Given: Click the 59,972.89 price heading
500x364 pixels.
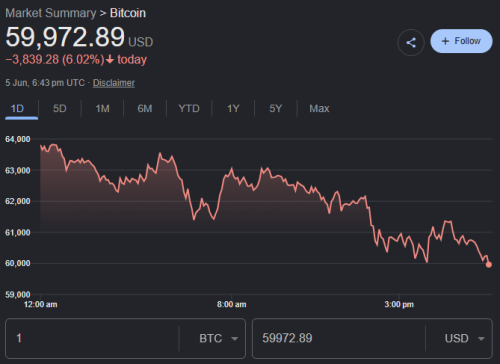Looking at the screenshot, I should click(x=65, y=37).
